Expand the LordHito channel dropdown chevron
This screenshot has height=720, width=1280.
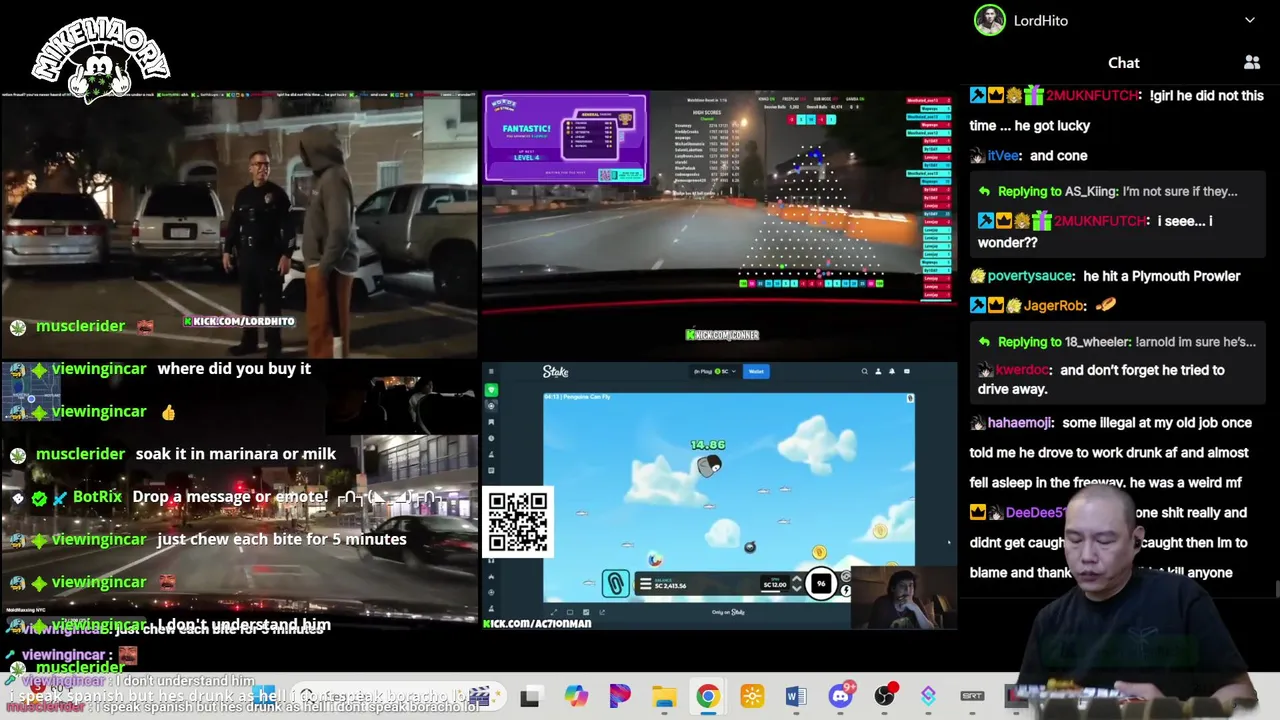pyautogui.click(x=1250, y=20)
